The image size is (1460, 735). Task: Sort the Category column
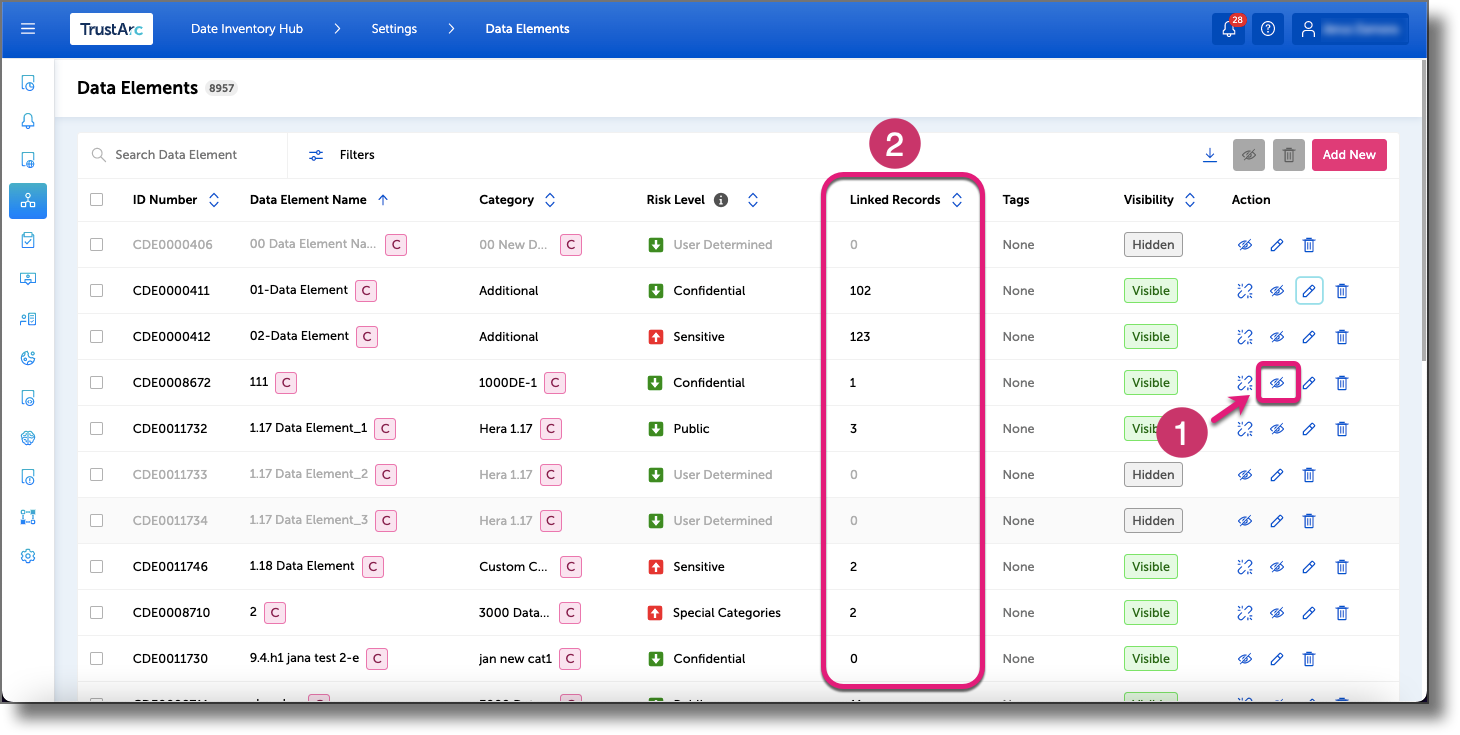click(549, 199)
